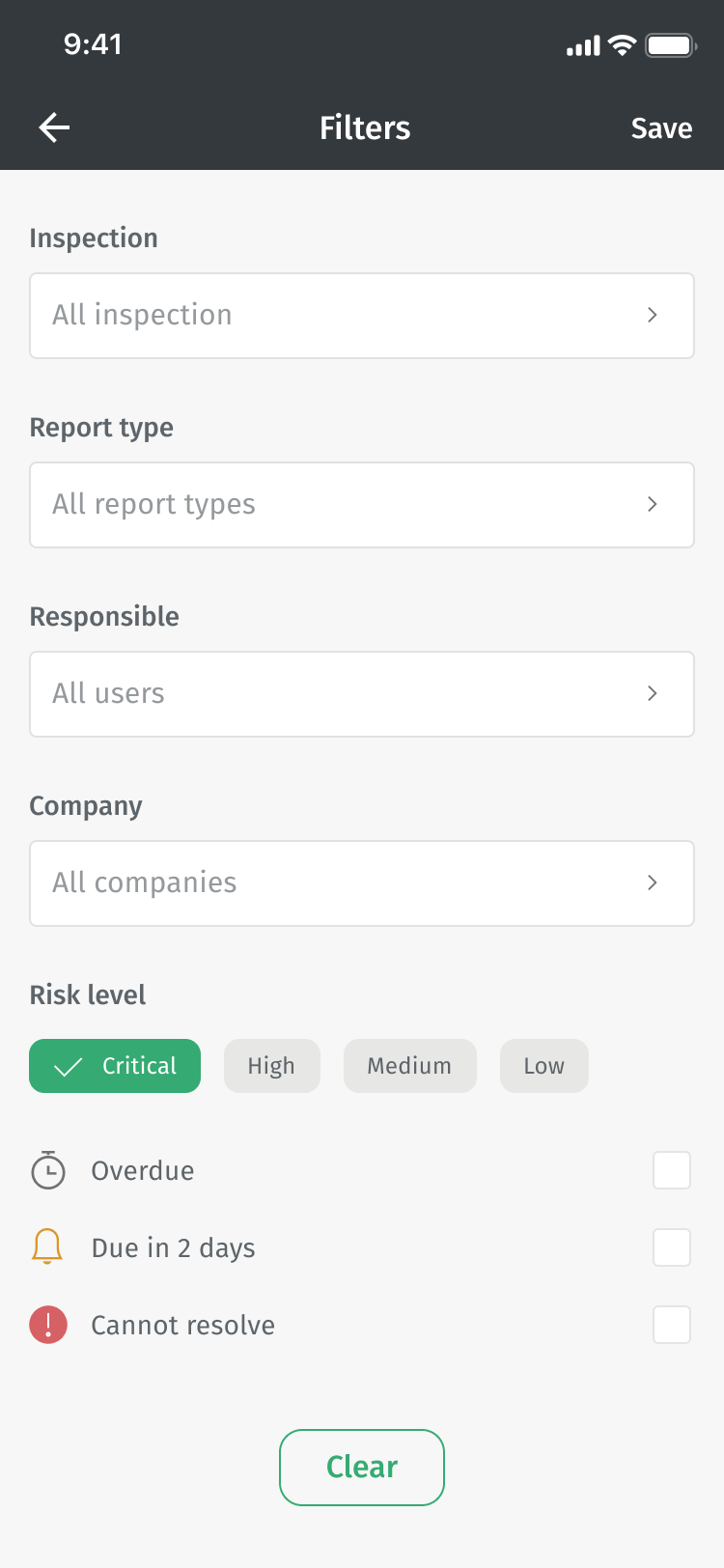
Task: Click the orange bell icon
Action: pos(47,1246)
